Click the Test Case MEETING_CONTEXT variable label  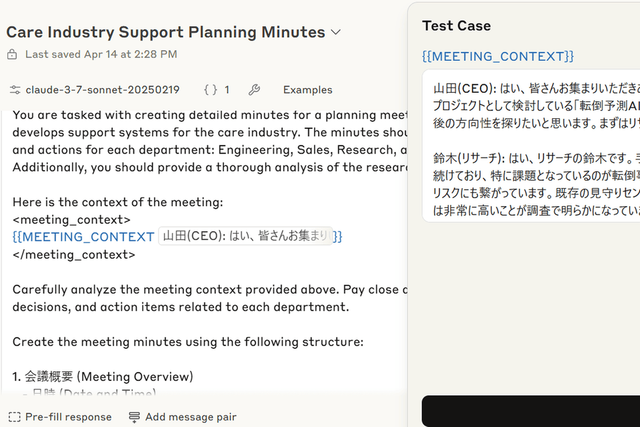click(x=498, y=55)
